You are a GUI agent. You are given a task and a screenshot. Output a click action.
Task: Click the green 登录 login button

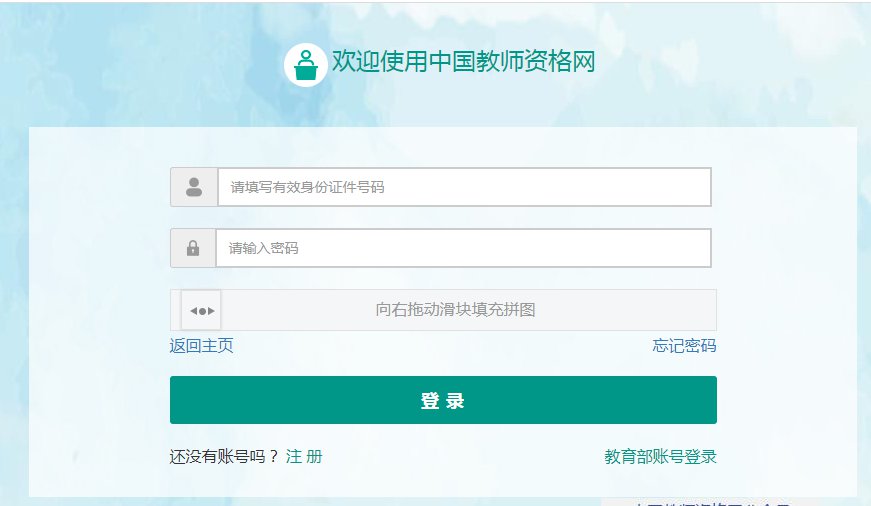[443, 400]
